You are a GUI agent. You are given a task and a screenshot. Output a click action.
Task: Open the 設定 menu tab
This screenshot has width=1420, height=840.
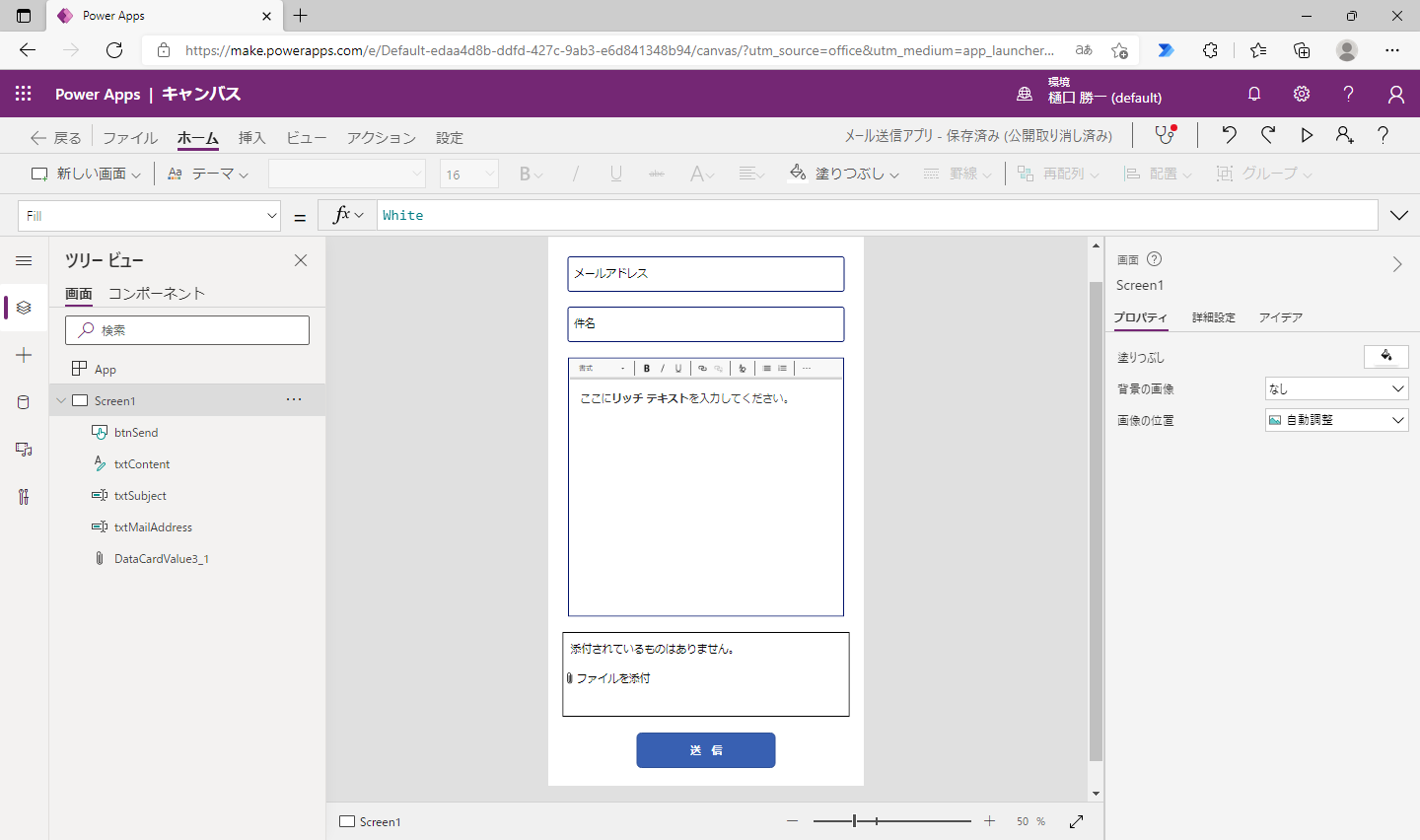pyautogui.click(x=450, y=137)
